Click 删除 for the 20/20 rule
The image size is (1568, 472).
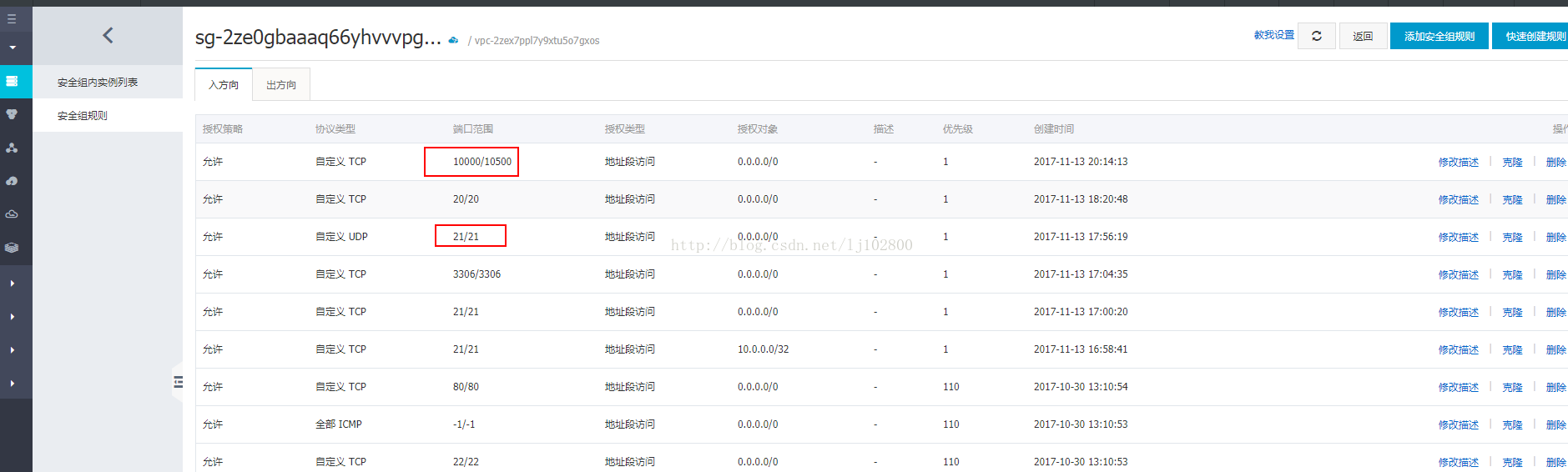coord(1556,200)
